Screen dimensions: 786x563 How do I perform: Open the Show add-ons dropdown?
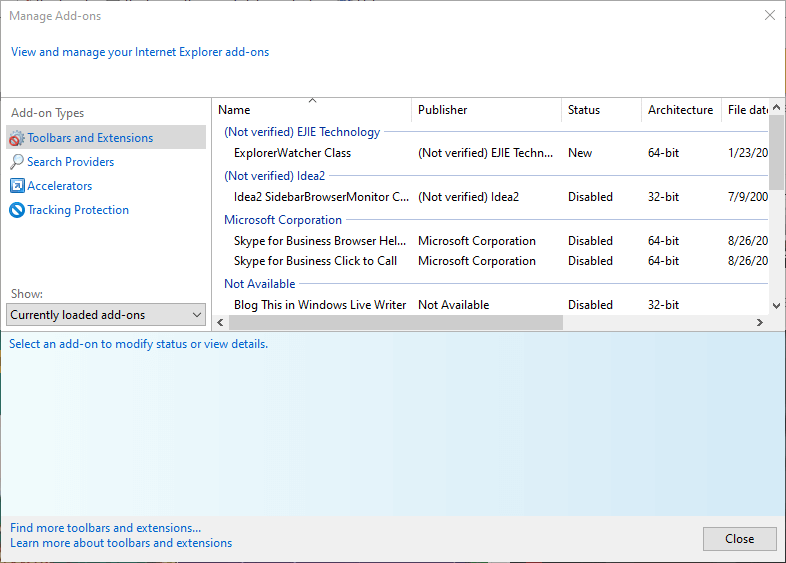point(106,315)
